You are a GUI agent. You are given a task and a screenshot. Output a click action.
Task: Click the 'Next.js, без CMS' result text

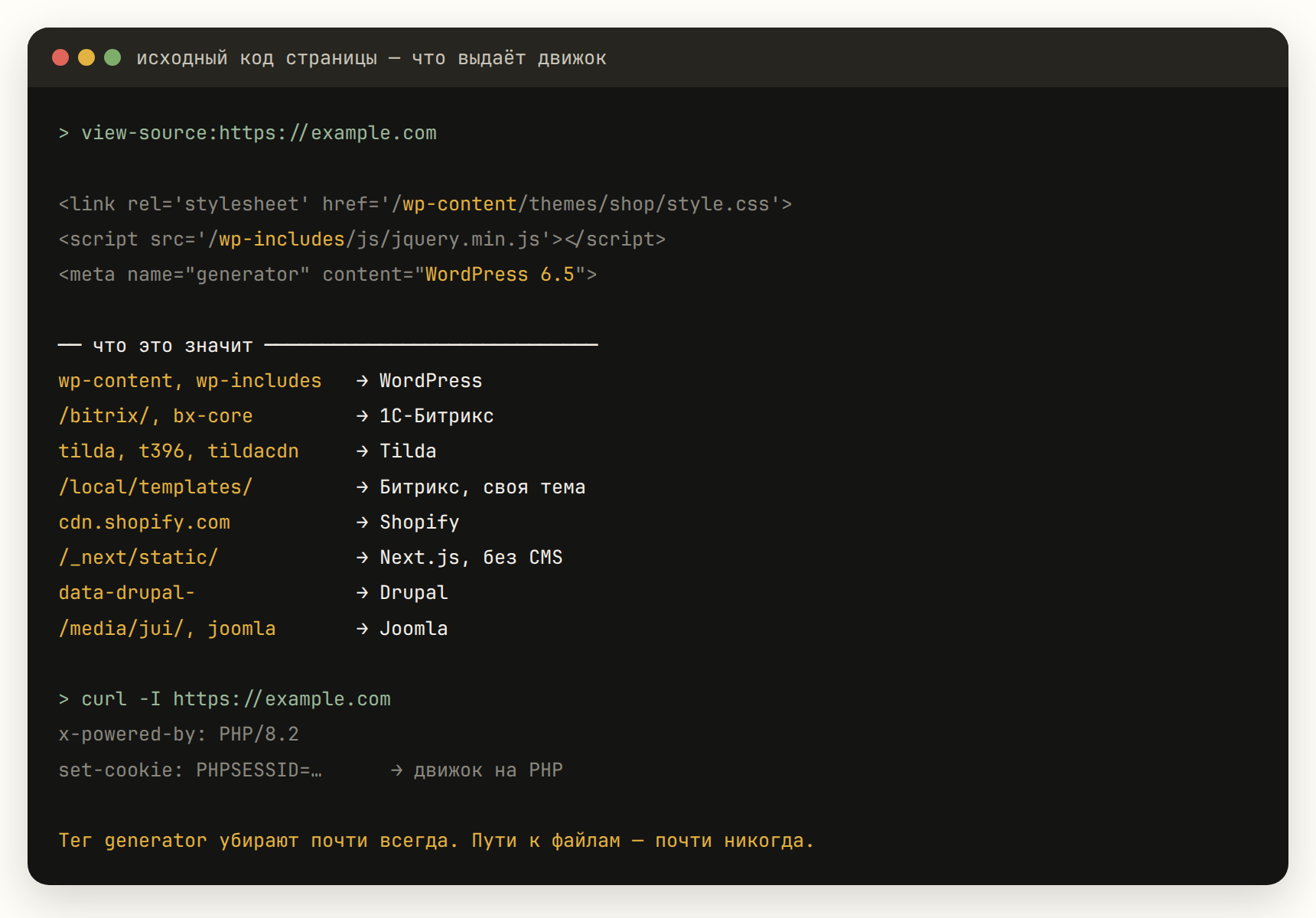471,558
